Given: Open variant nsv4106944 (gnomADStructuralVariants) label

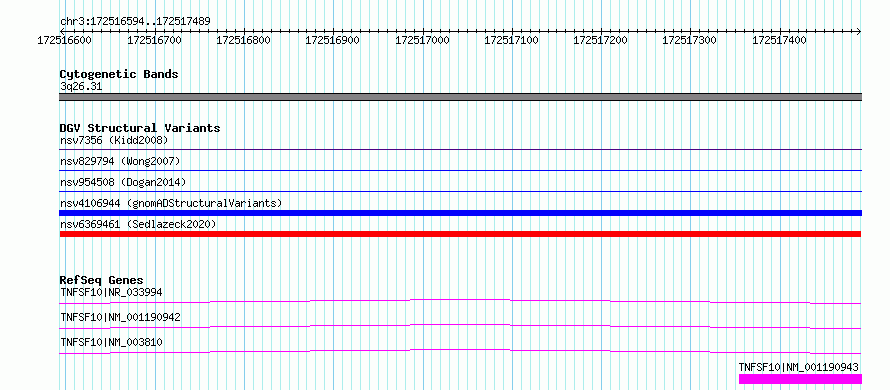Looking at the screenshot, I should (171, 203).
